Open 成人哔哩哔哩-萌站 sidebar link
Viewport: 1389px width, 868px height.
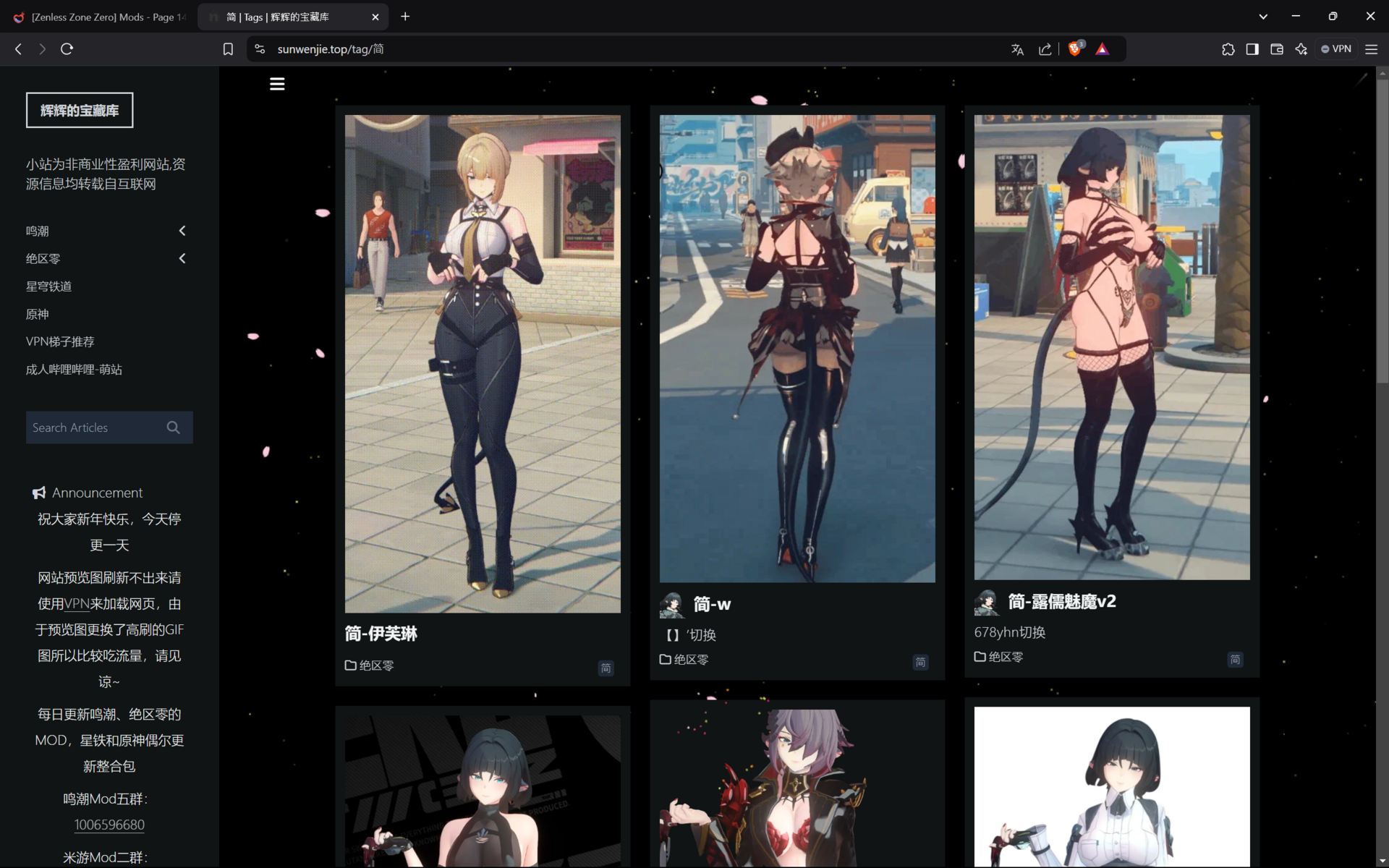coord(74,370)
